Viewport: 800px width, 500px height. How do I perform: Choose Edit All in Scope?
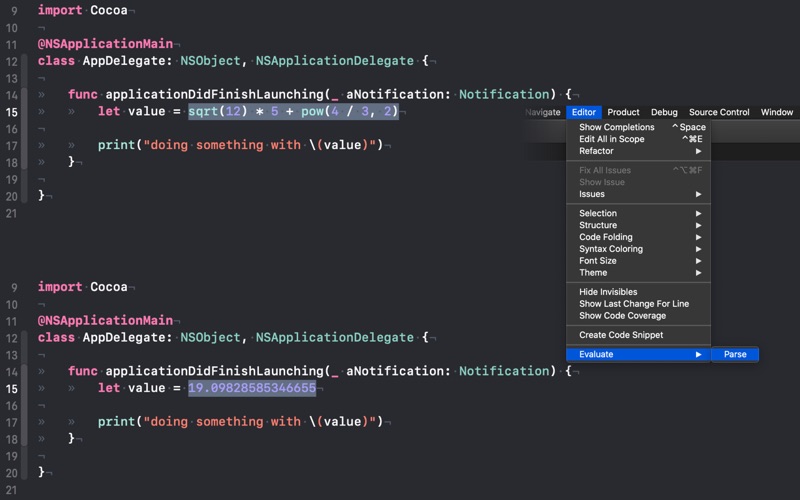pyautogui.click(x=638, y=139)
